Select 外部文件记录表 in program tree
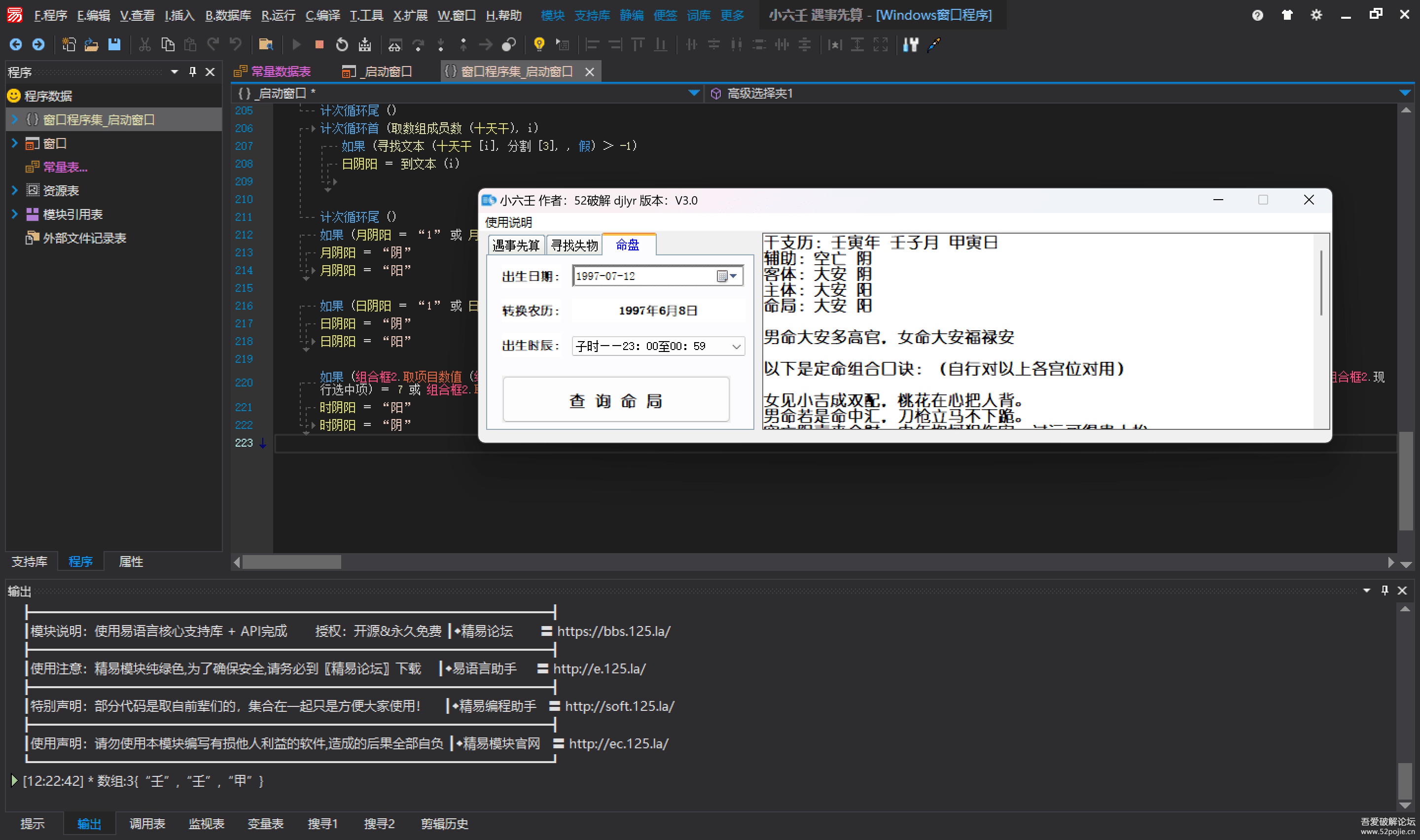Screen dimensions: 1420x840 coord(84,238)
